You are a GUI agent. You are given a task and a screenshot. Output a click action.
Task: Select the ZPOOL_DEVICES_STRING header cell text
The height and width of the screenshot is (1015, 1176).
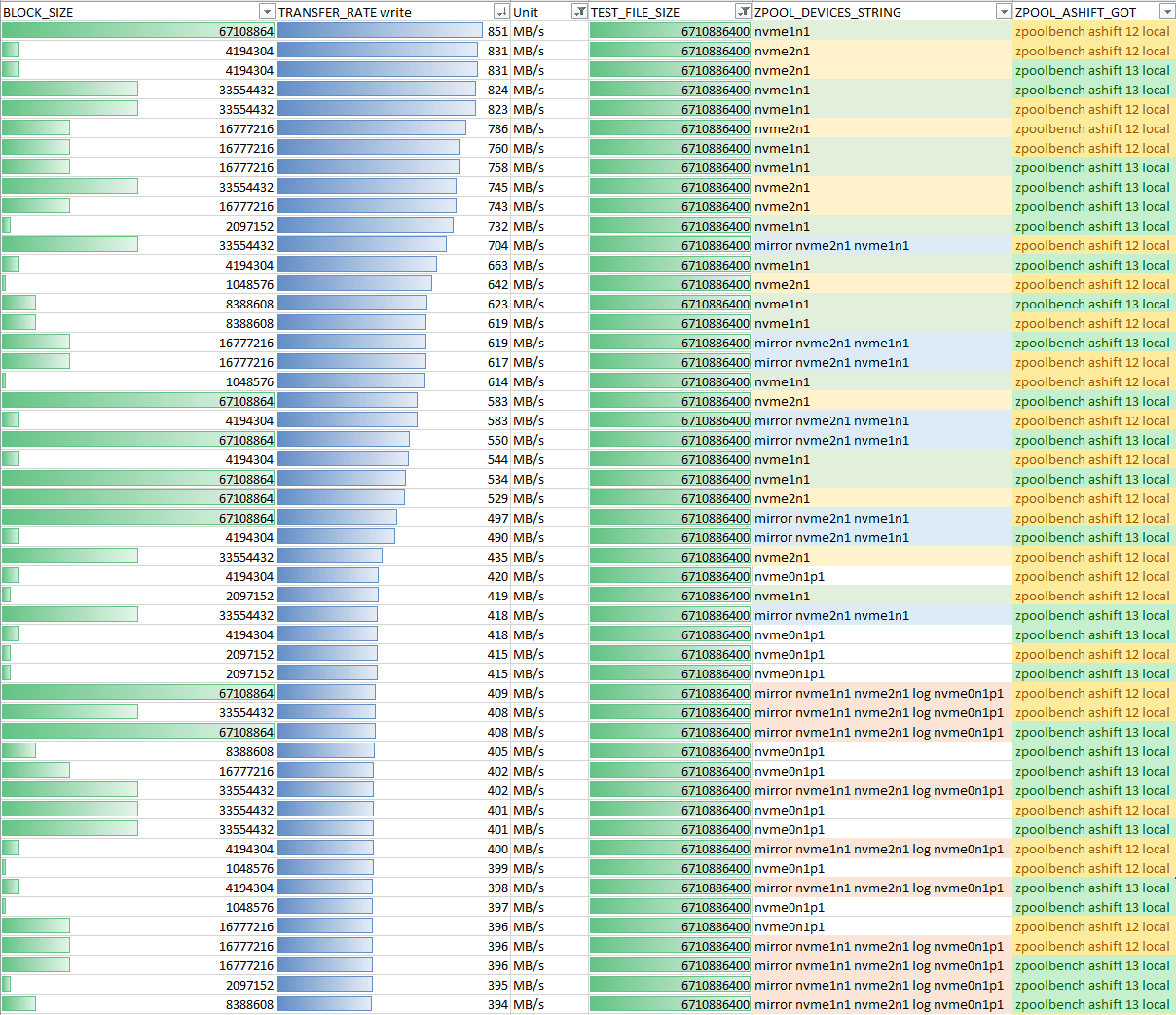(827, 12)
